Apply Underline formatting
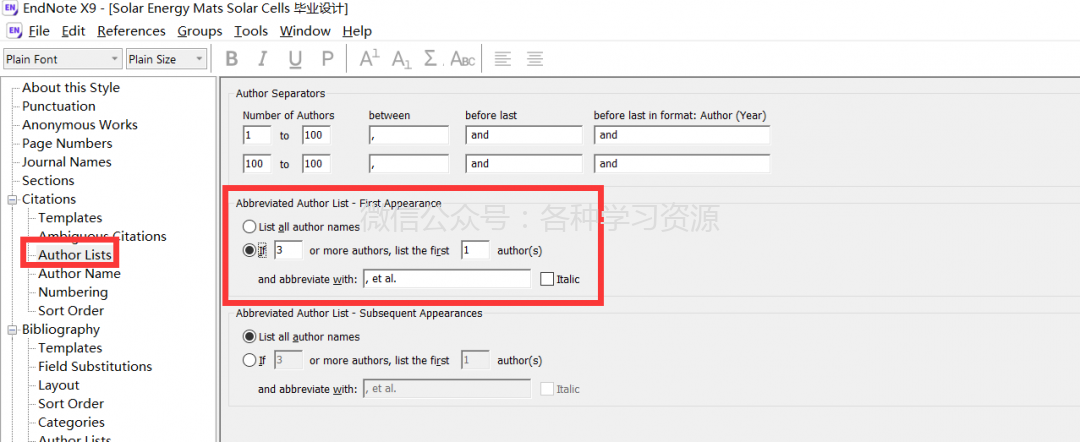Screen dimensions: 1080x442 coord(295,60)
